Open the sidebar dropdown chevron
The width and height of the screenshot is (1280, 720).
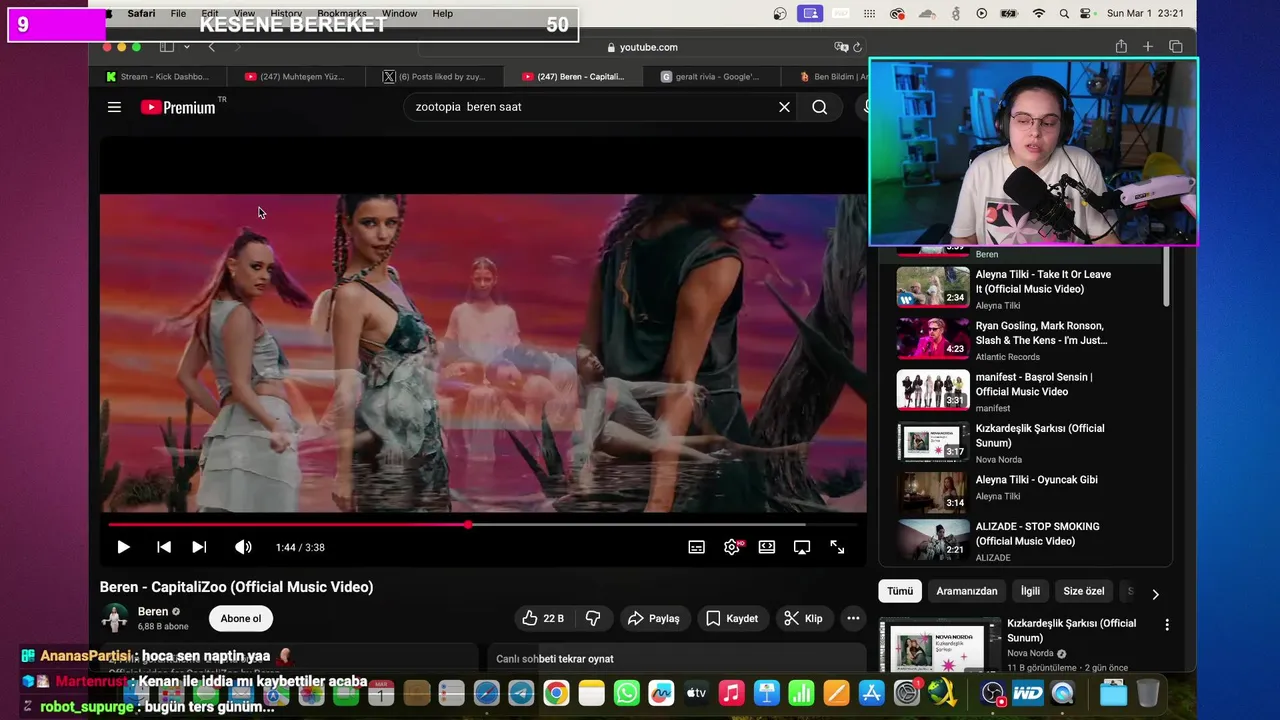(186, 47)
